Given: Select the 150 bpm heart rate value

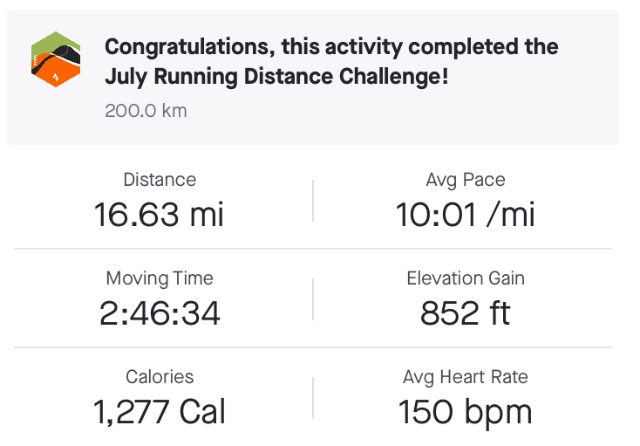Looking at the screenshot, I should 465,413.
